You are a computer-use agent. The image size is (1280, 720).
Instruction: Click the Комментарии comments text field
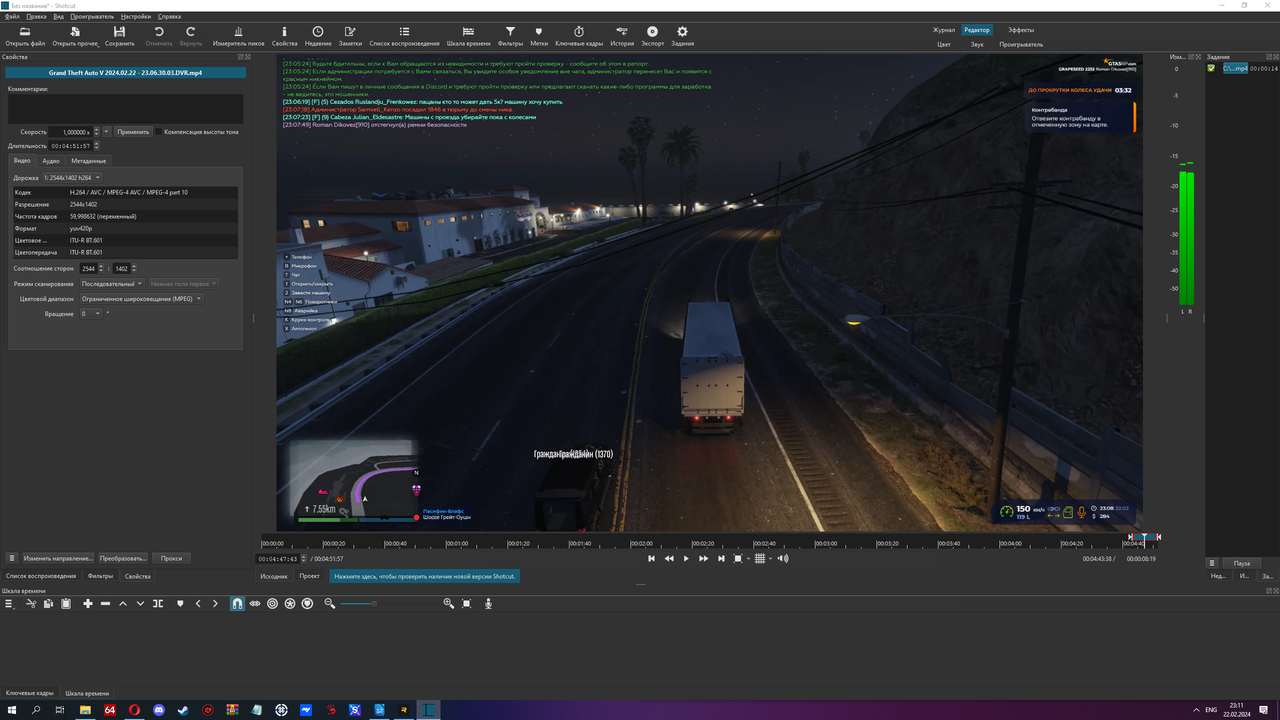[125, 109]
